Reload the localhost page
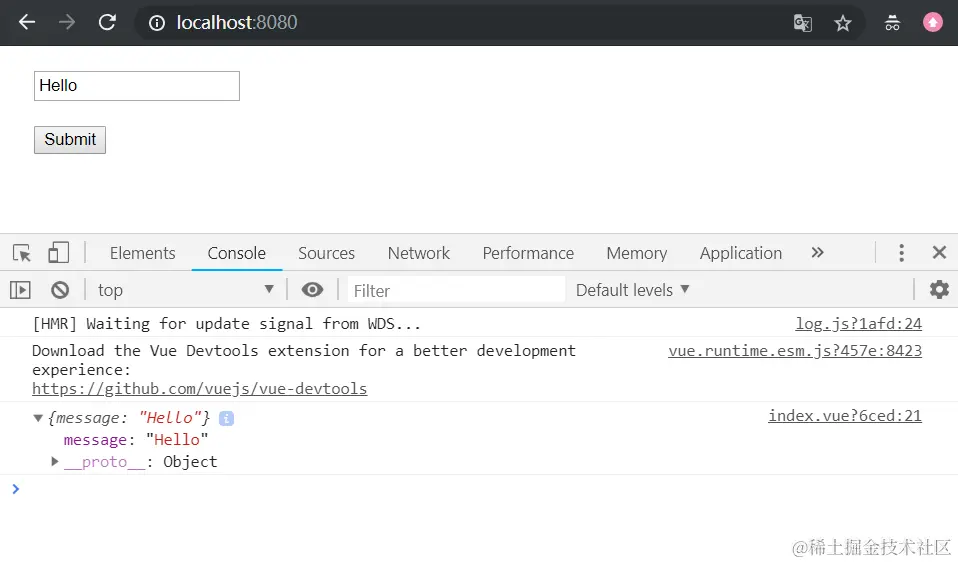Viewport: 958px width, 564px height. coord(108,23)
